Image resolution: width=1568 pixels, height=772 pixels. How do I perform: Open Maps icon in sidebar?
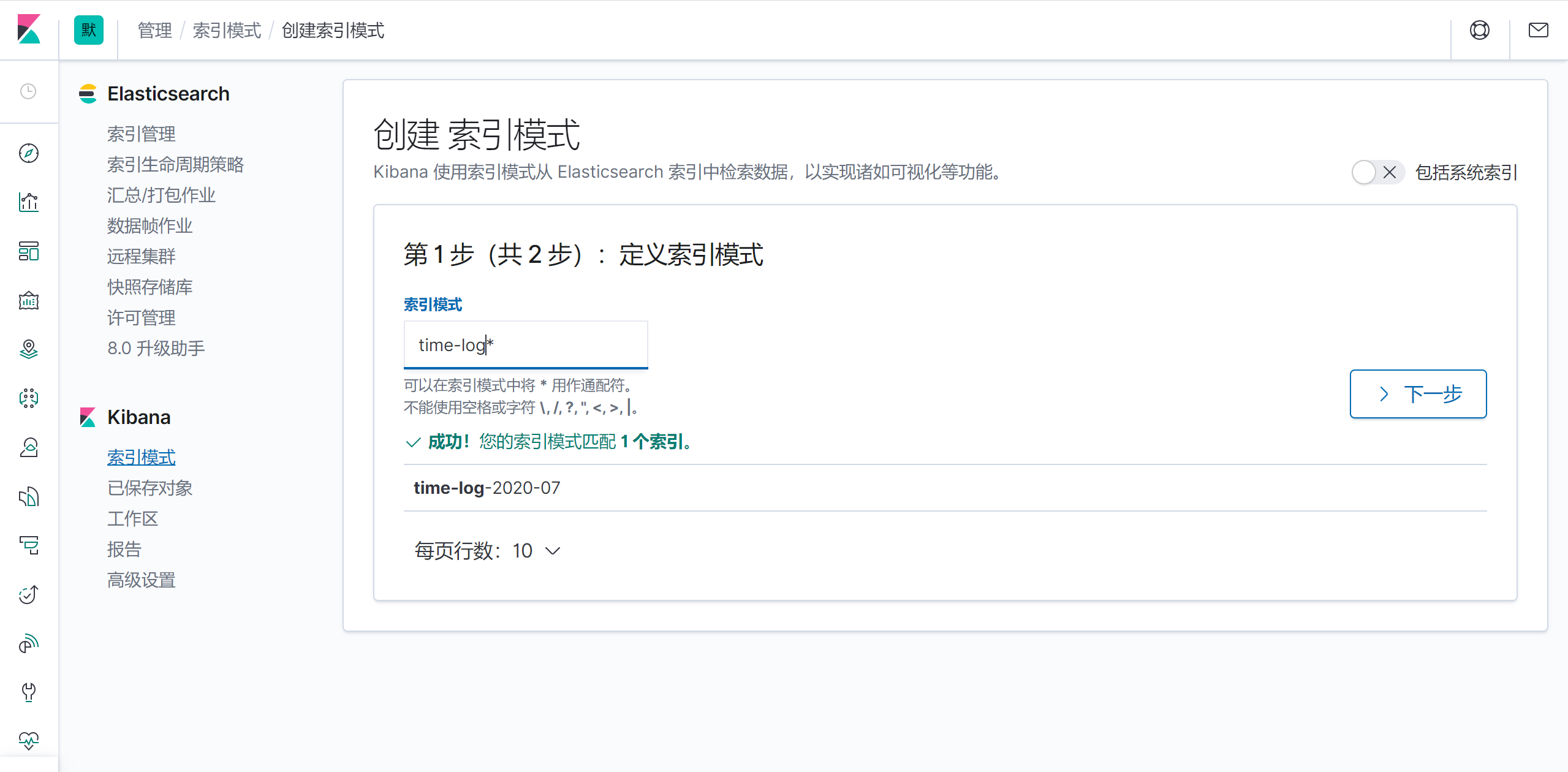29,349
